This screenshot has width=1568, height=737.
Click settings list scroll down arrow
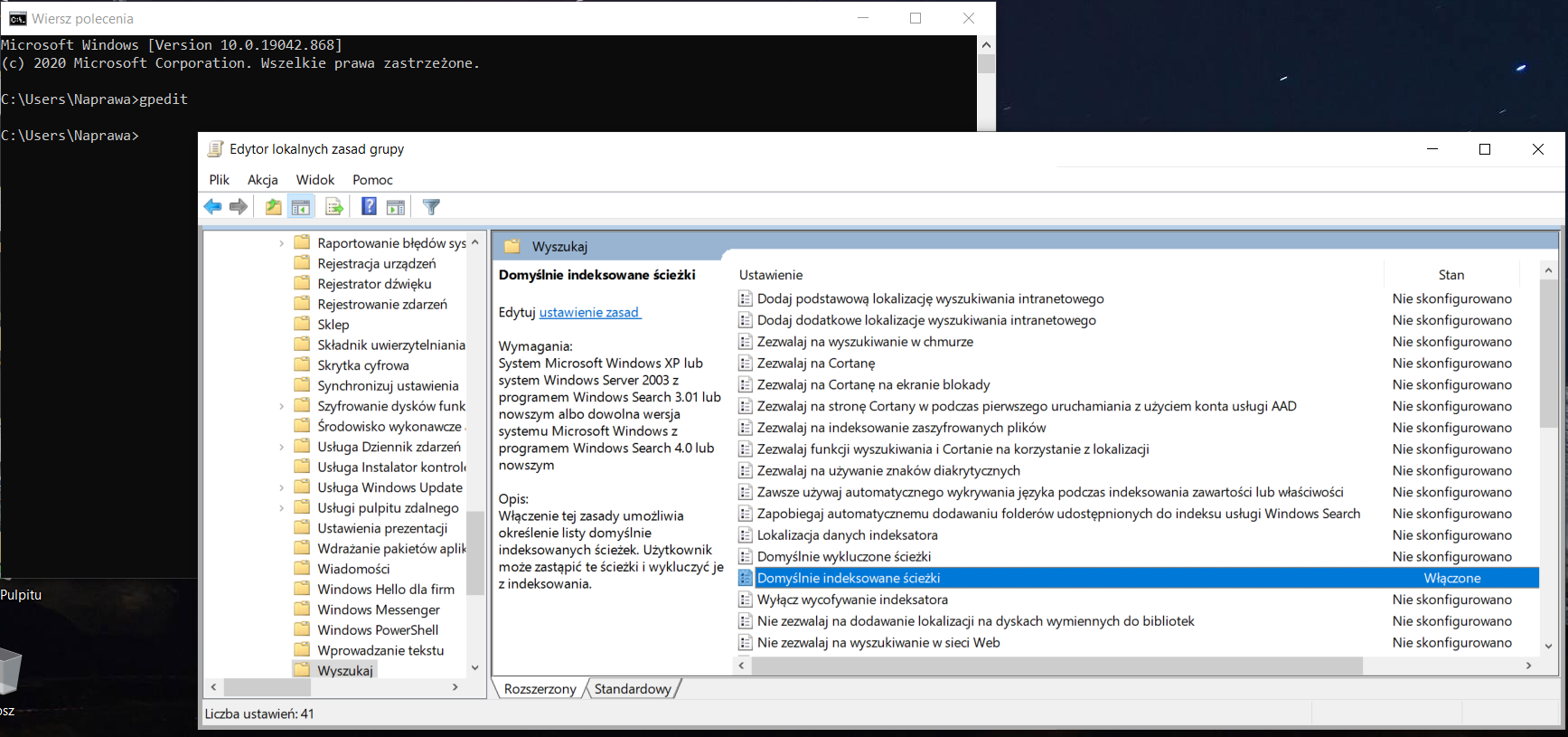click(1548, 647)
